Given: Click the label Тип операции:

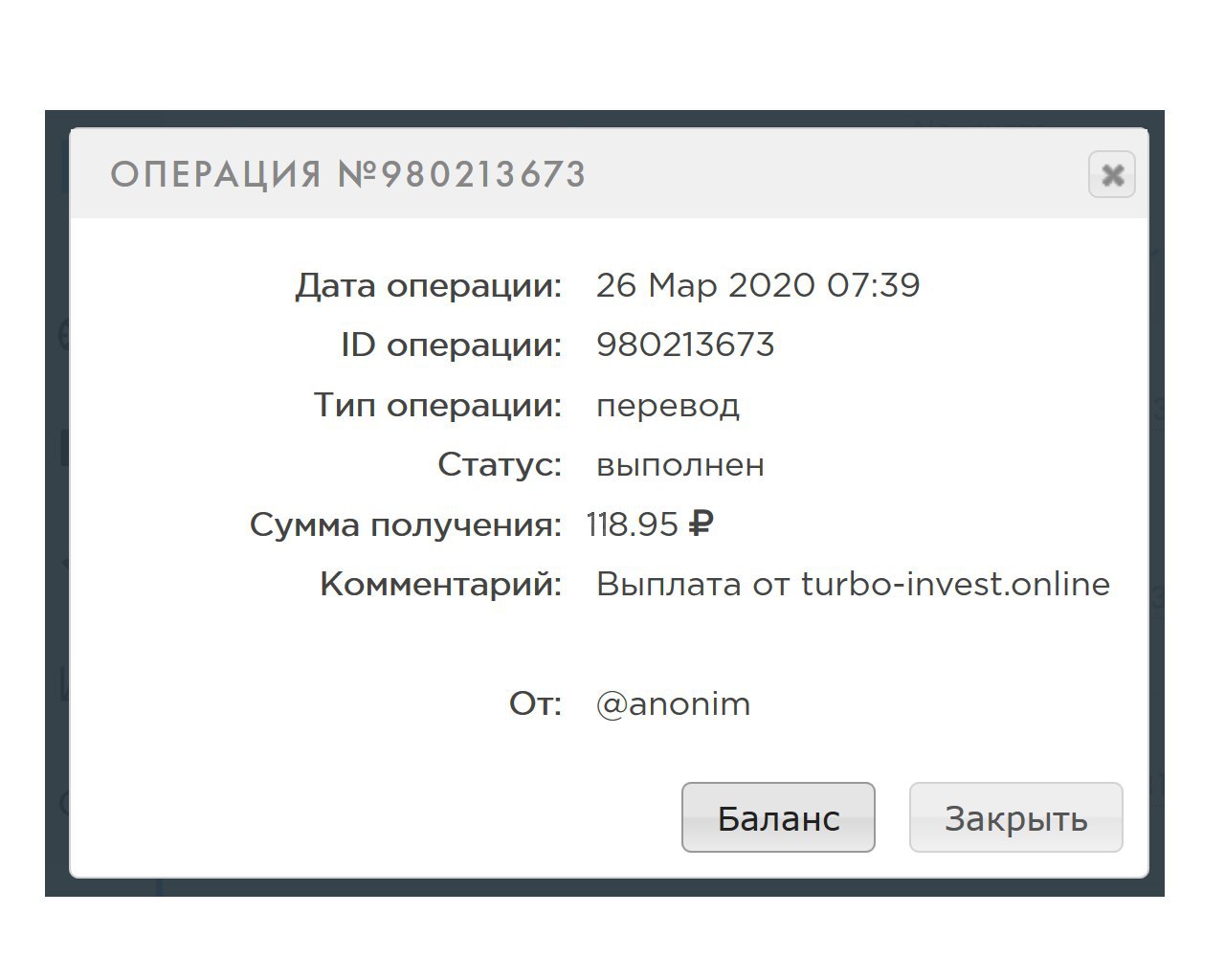Looking at the screenshot, I should click(437, 406).
